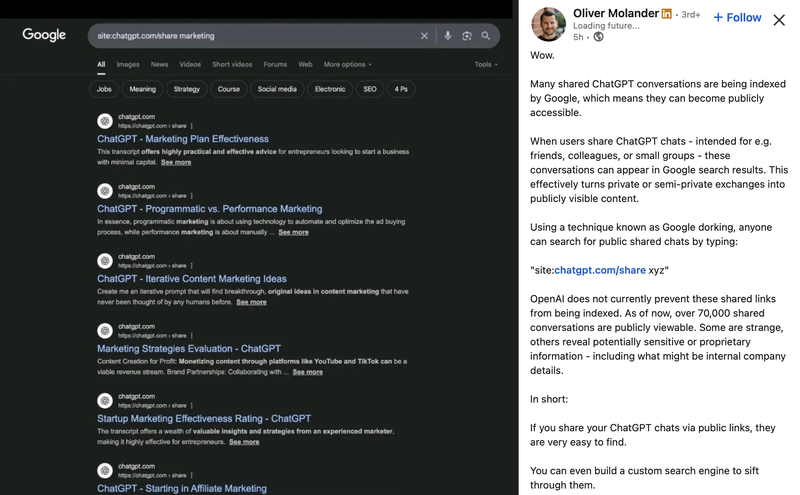800x495 pixels.
Task: Clear the search query with X icon
Action: click(424, 36)
